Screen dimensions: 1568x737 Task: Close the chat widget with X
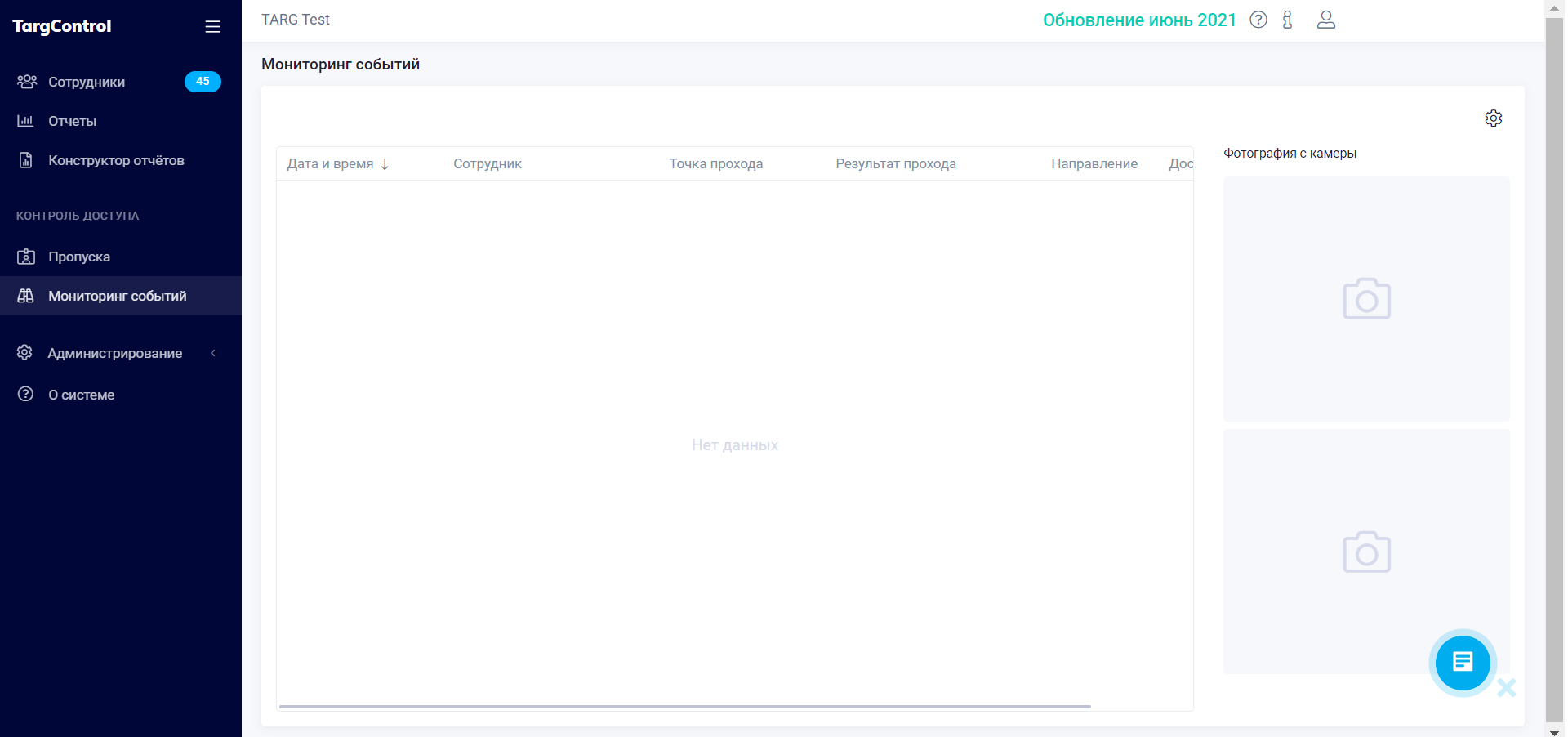(x=1507, y=688)
